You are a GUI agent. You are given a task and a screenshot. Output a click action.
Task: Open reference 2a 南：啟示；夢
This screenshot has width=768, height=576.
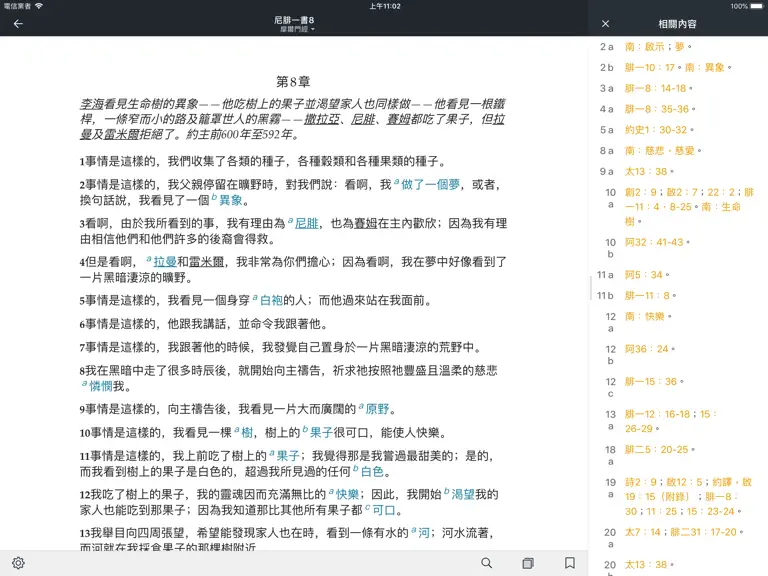point(658,47)
